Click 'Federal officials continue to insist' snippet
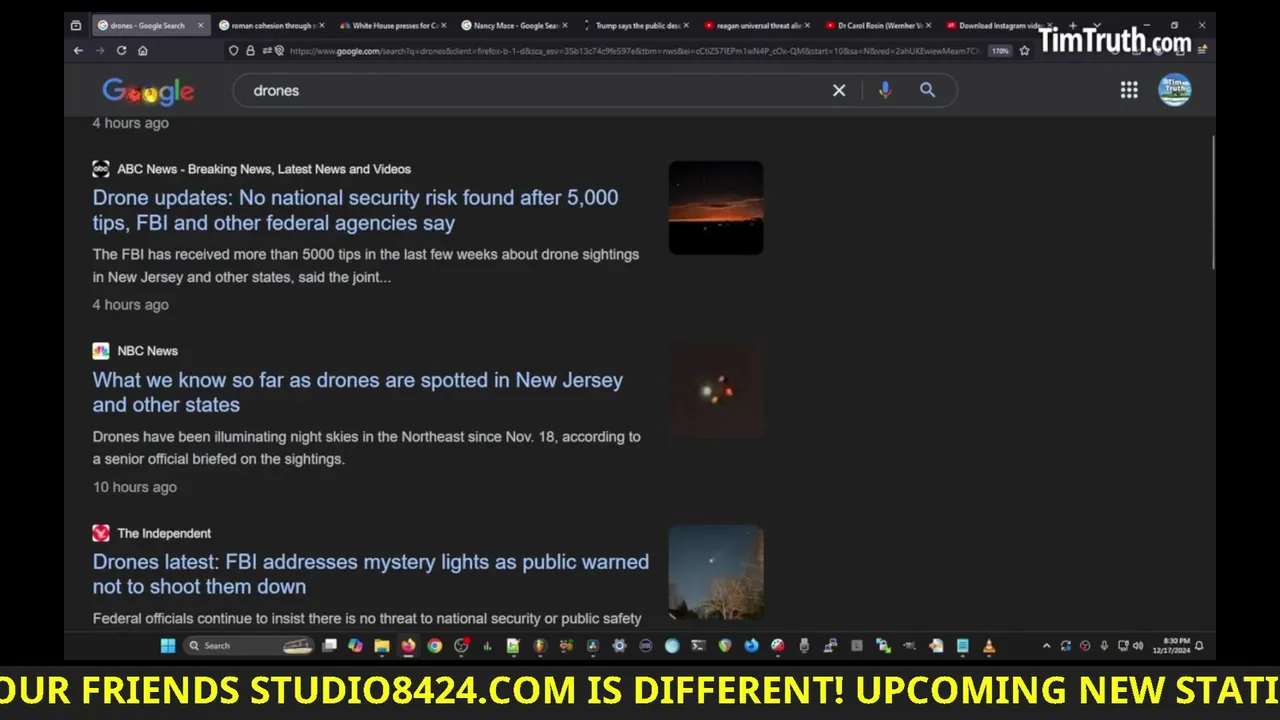This screenshot has width=1280, height=720. [x=367, y=619]
